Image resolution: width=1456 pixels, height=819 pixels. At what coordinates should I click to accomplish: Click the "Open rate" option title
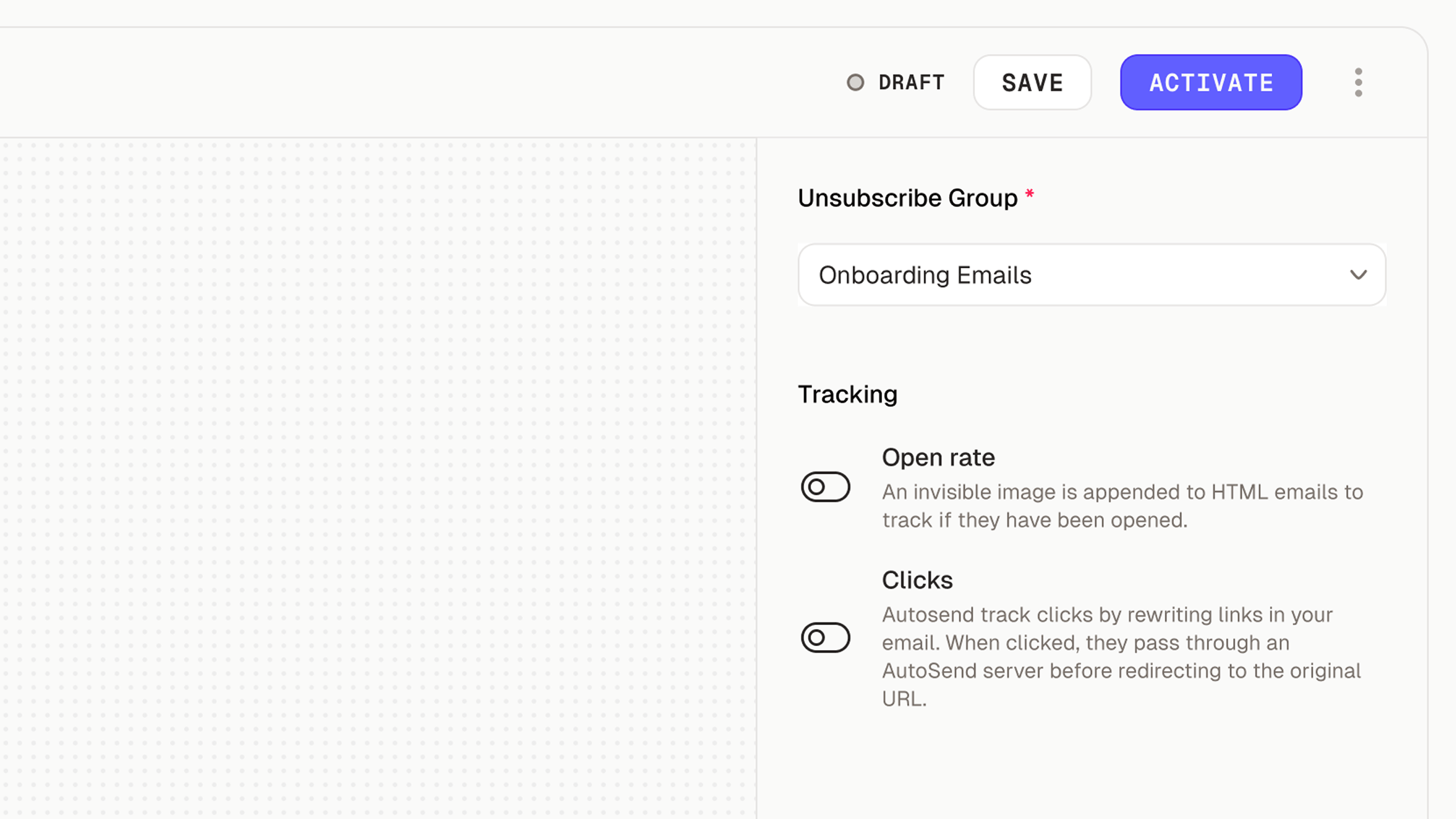click(x=938, y=457)
